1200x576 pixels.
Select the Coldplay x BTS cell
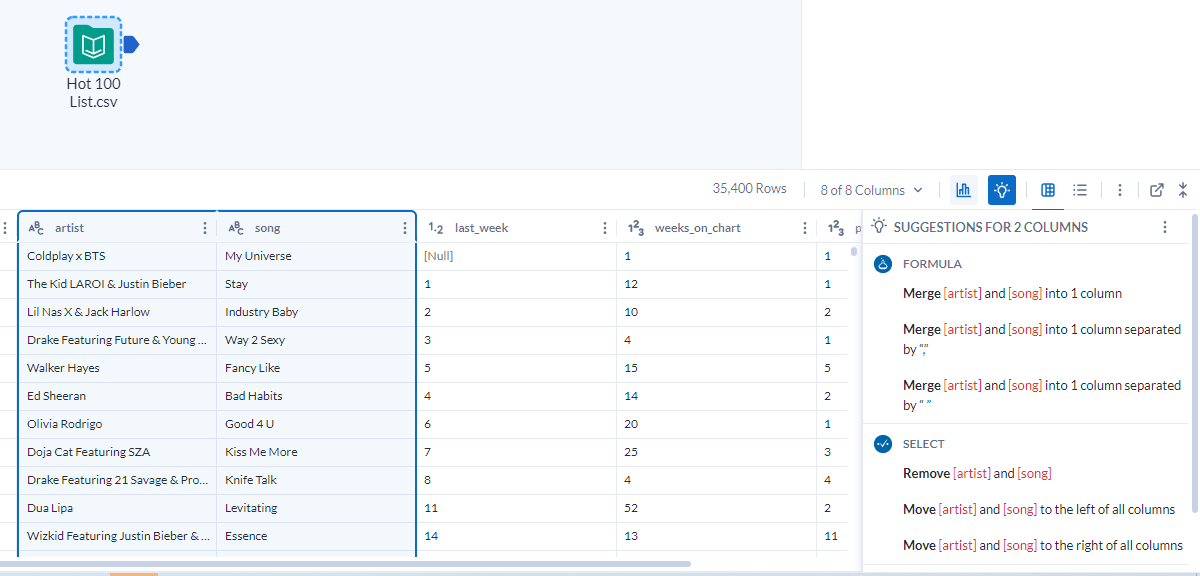pos(117,256)
